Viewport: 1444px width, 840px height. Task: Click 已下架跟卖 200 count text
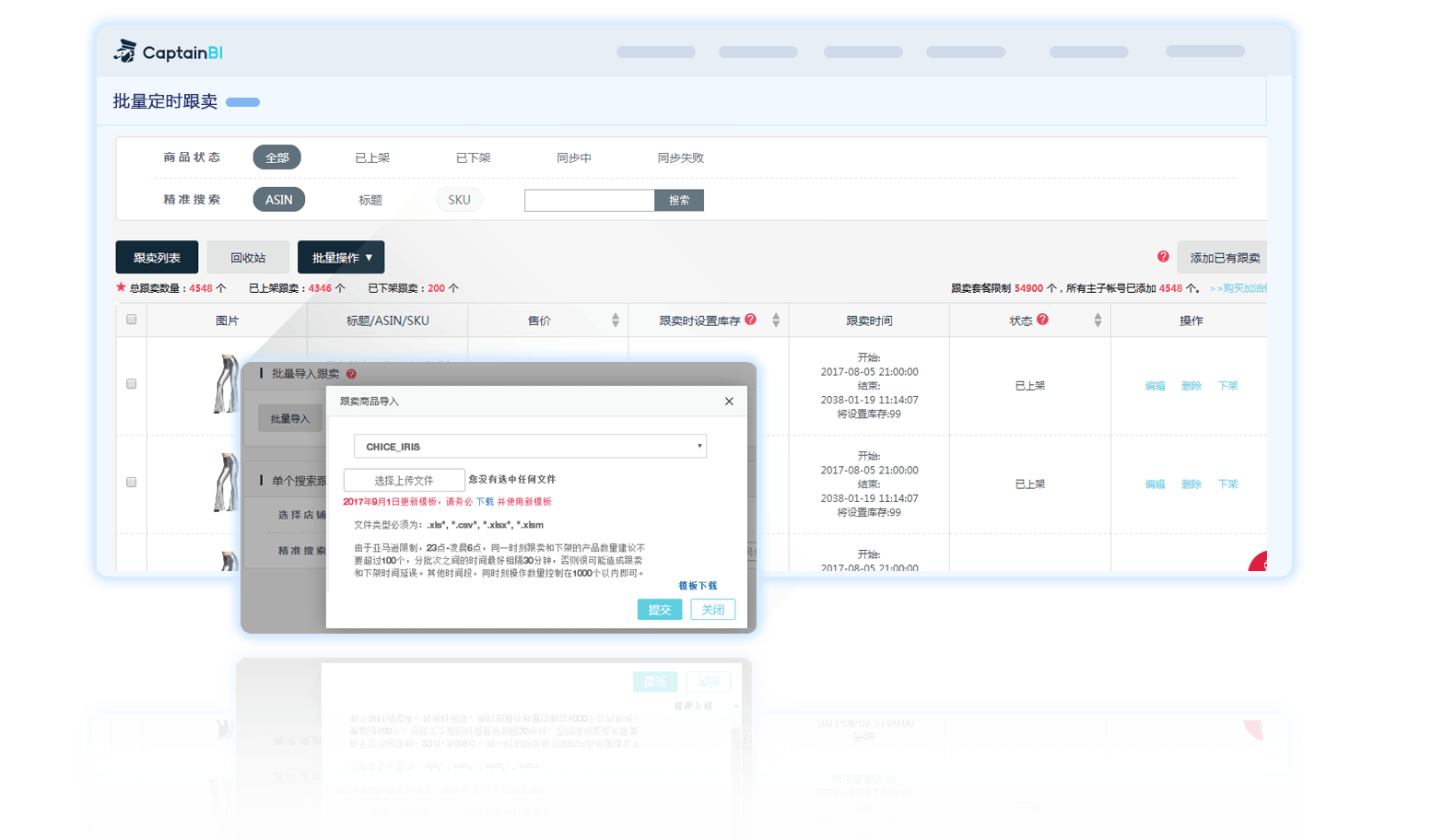point(413,288)
